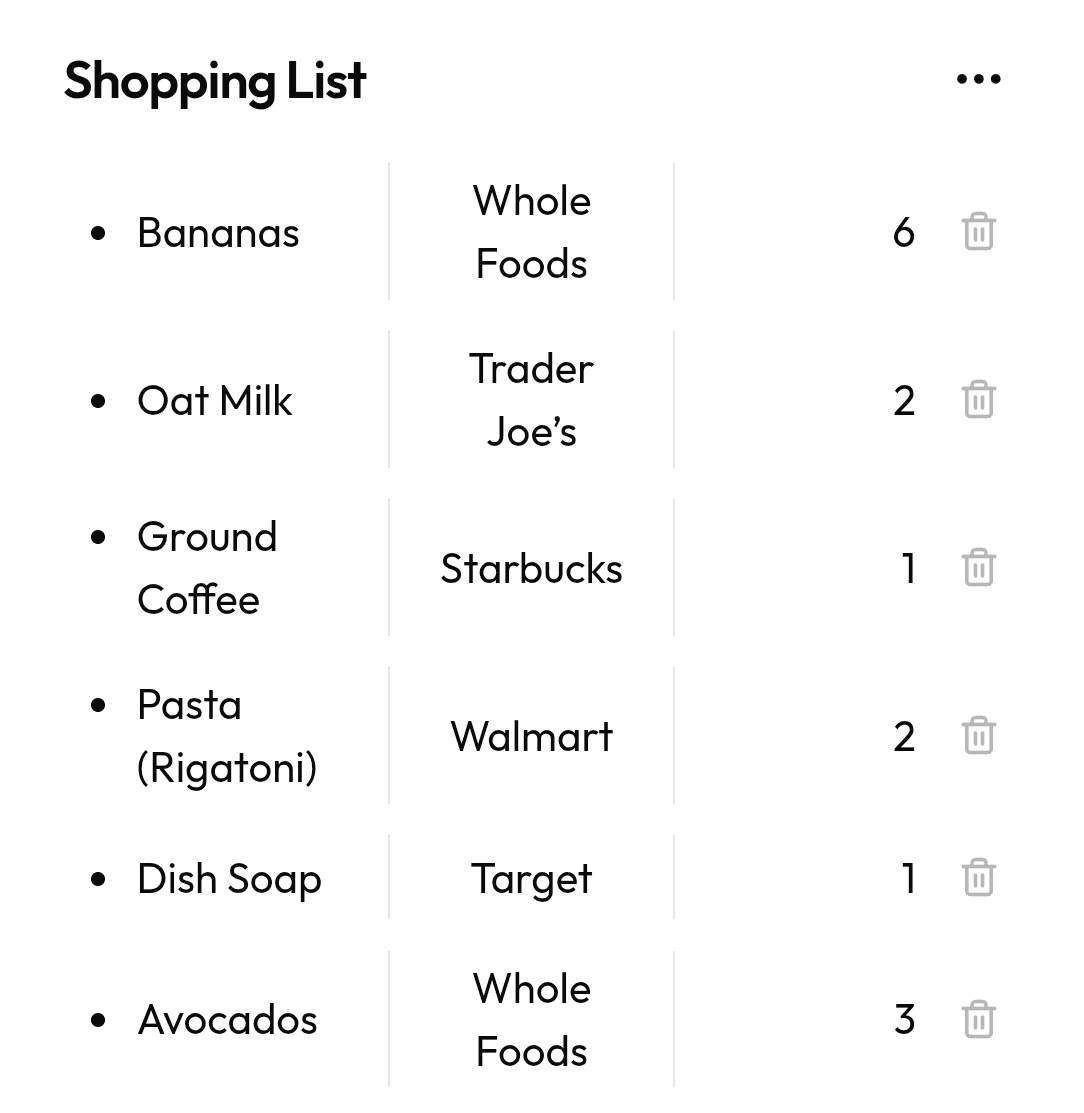Screen dimensions: 1084x1113
Task: Select the Bananas item name
Action: pos(218,233)
